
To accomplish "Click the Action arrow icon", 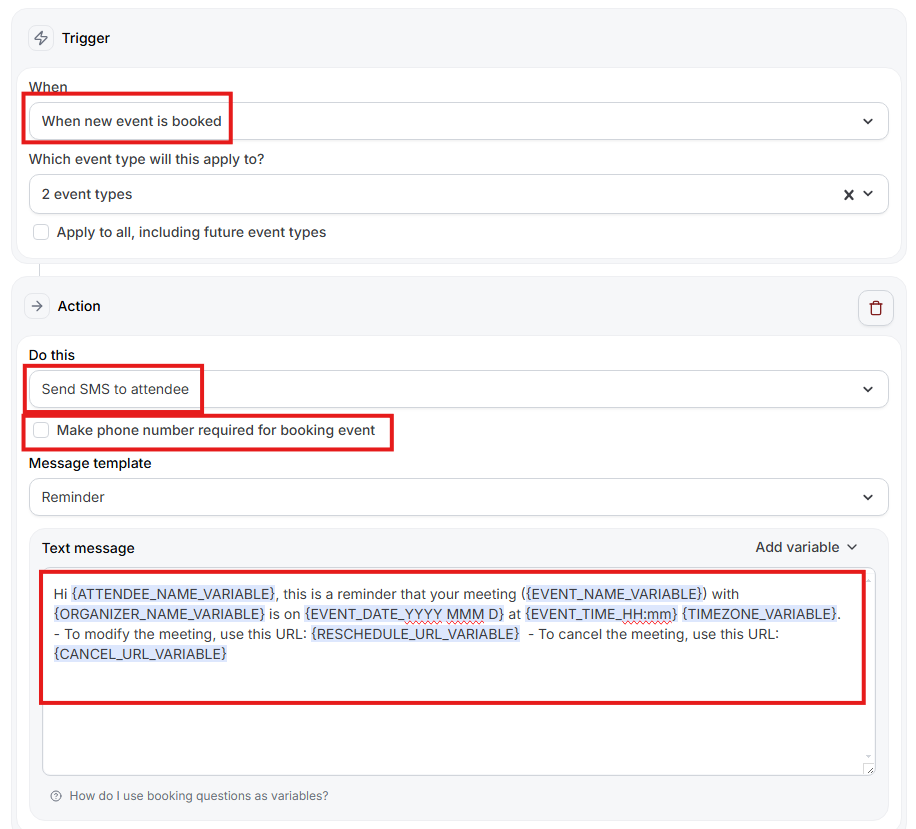I will pos(37,306).
